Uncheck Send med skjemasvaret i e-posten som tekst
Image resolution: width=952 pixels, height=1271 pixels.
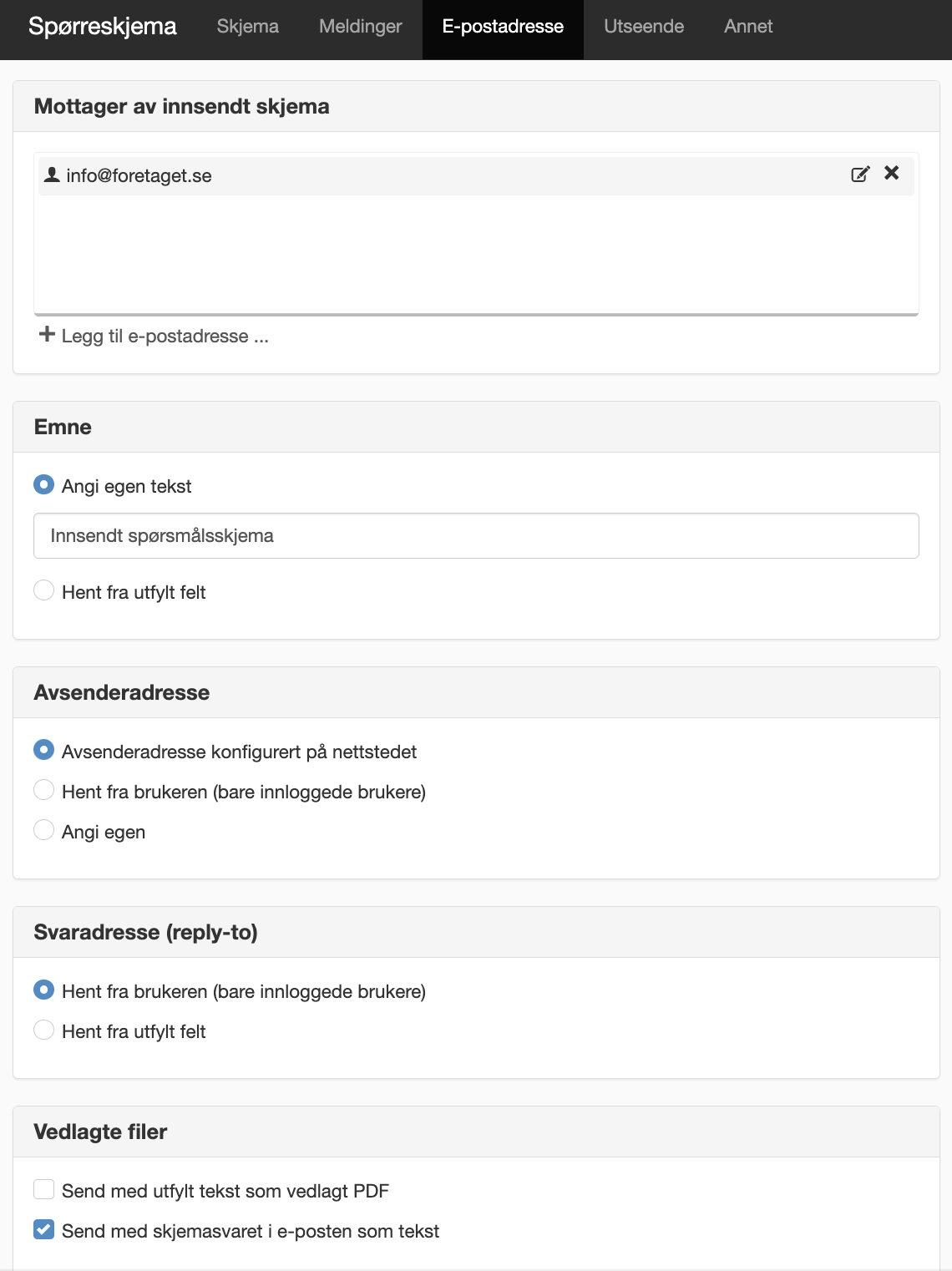[43, 1229]
